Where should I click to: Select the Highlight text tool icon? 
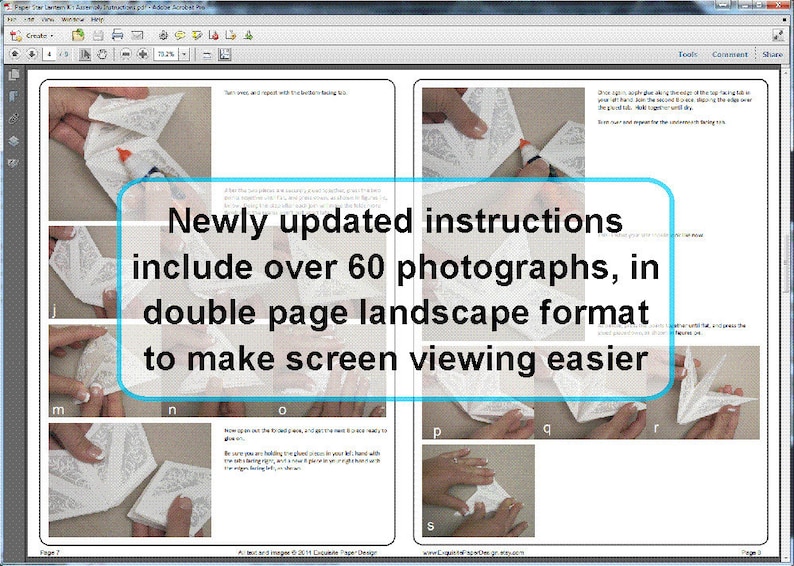pos(197,35)
